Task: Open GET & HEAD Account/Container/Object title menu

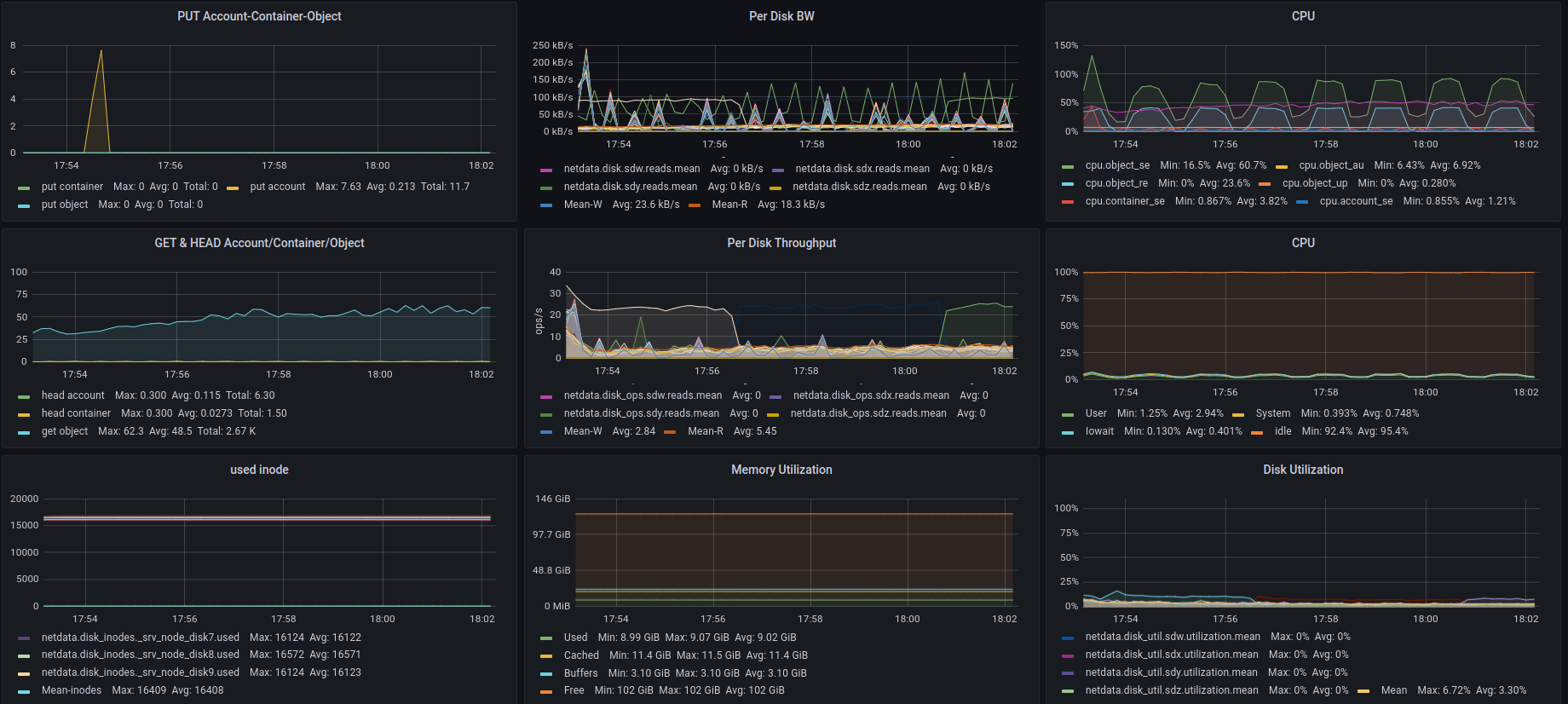Action: click(259, 243)
